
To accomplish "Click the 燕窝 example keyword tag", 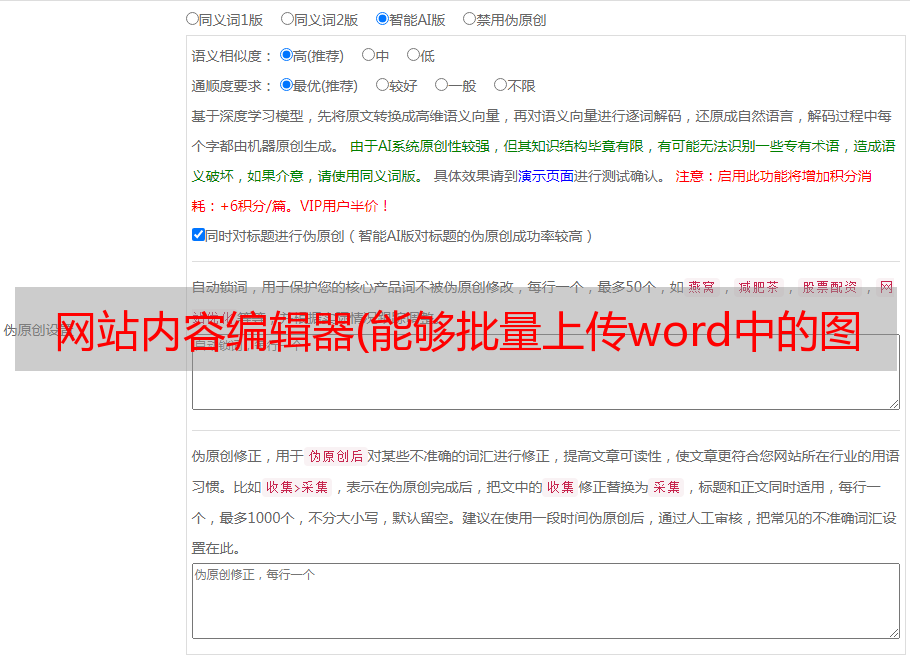I will 701,287.
